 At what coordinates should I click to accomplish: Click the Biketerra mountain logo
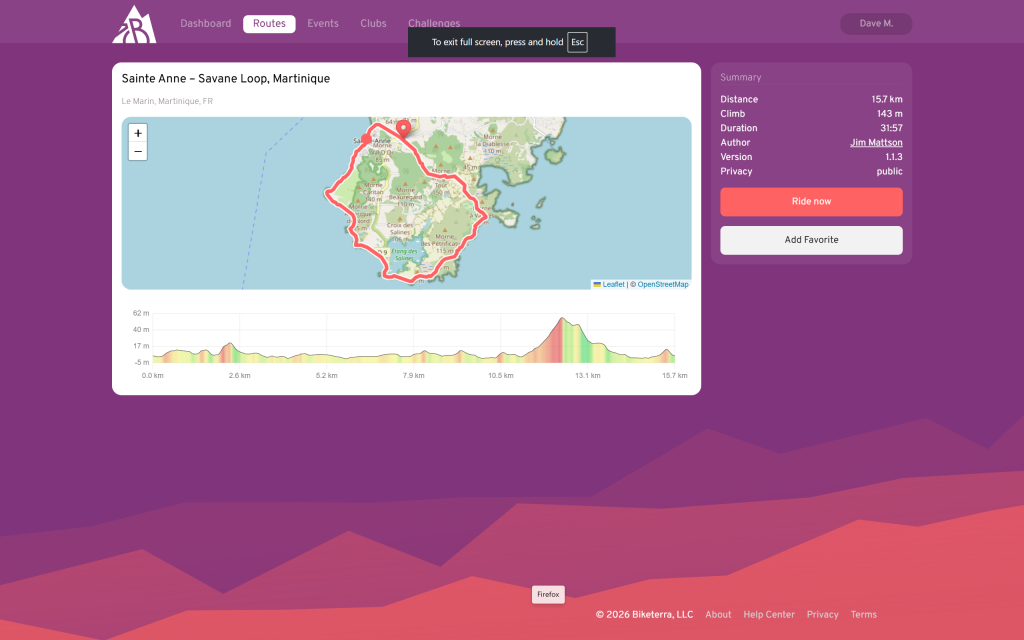134,24
